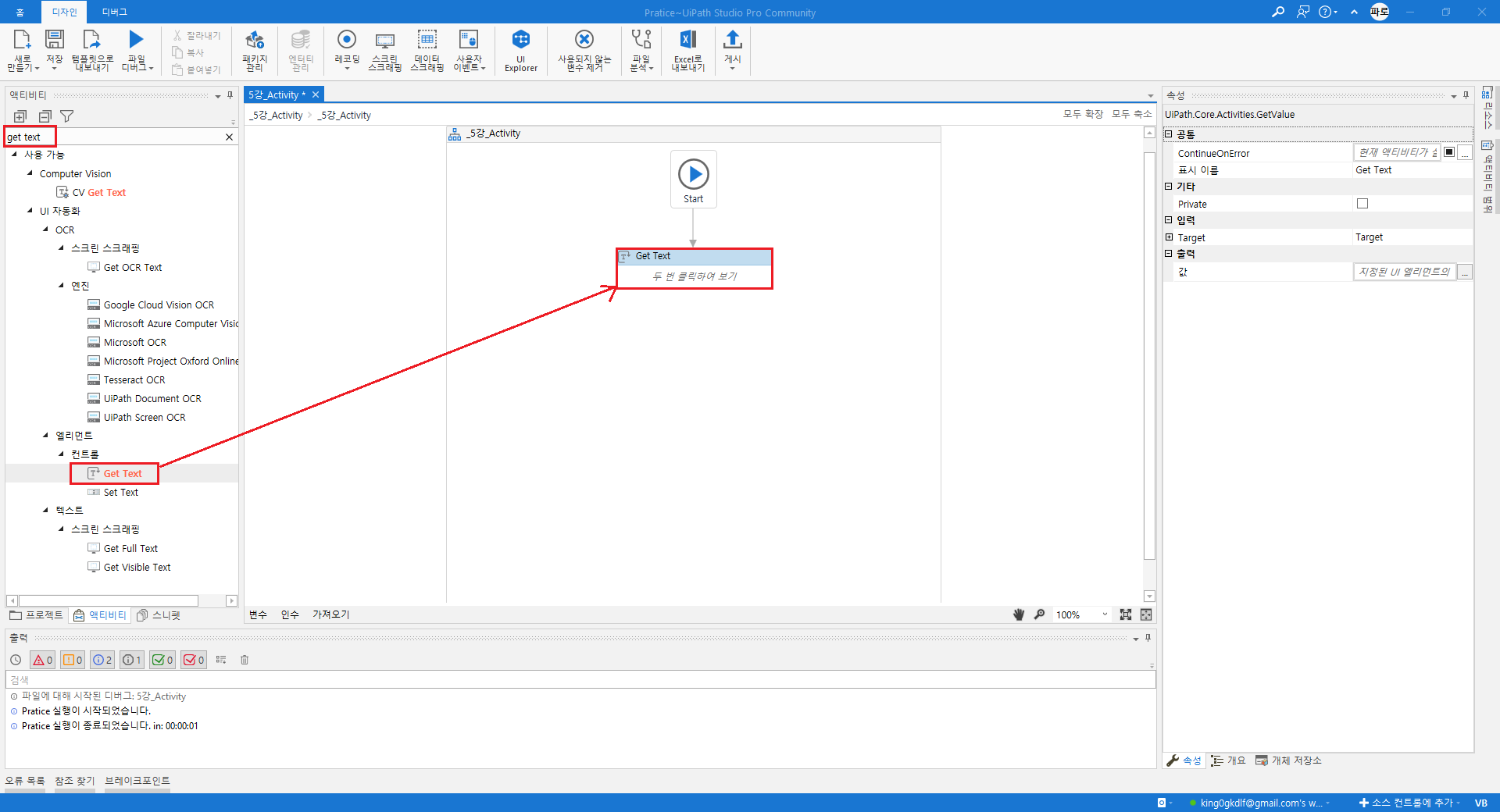Click the Activities panel horizontal scrollbar

coord(109,600)
